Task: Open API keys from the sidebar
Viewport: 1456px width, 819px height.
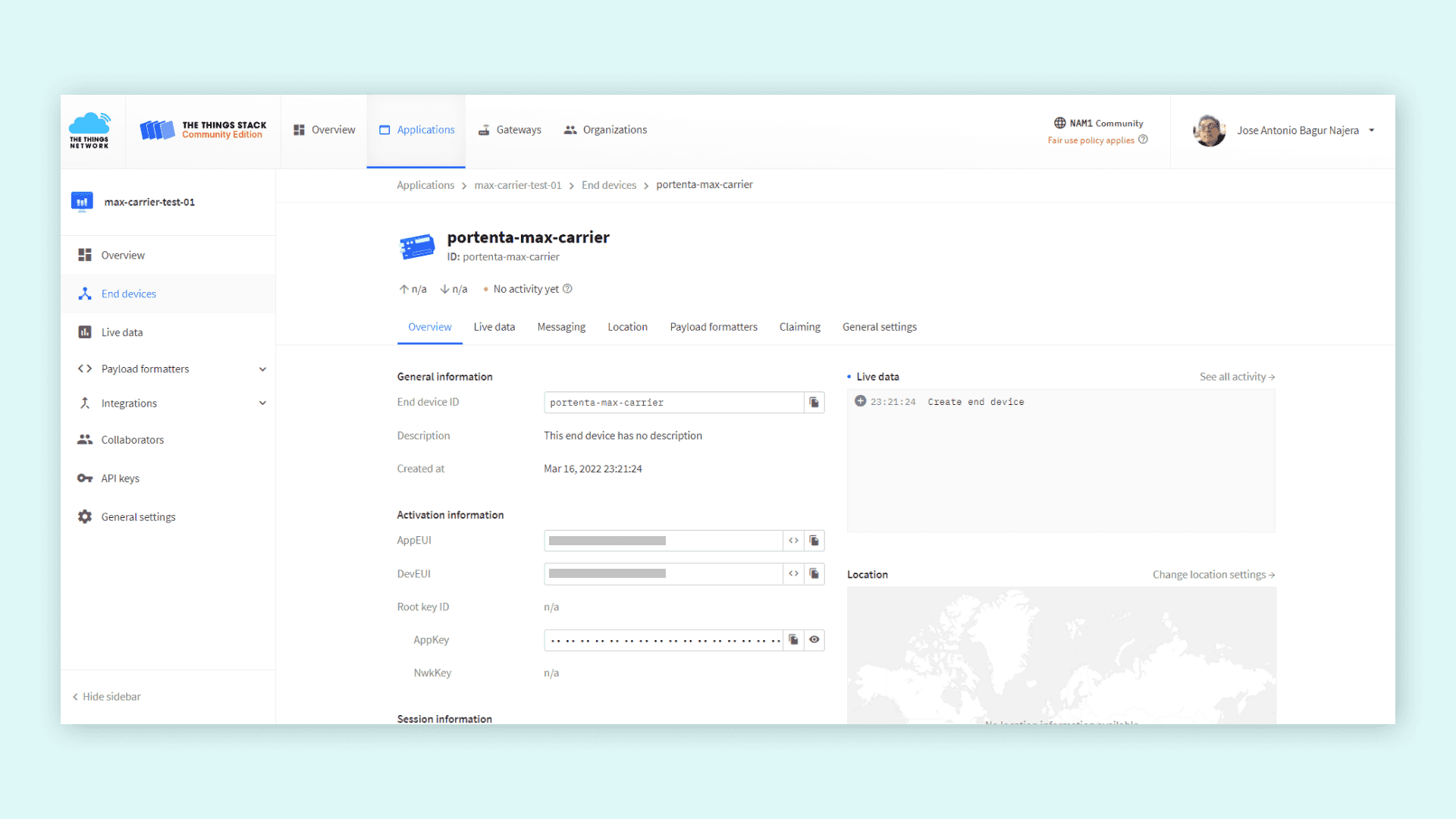Action: [120, 479]
